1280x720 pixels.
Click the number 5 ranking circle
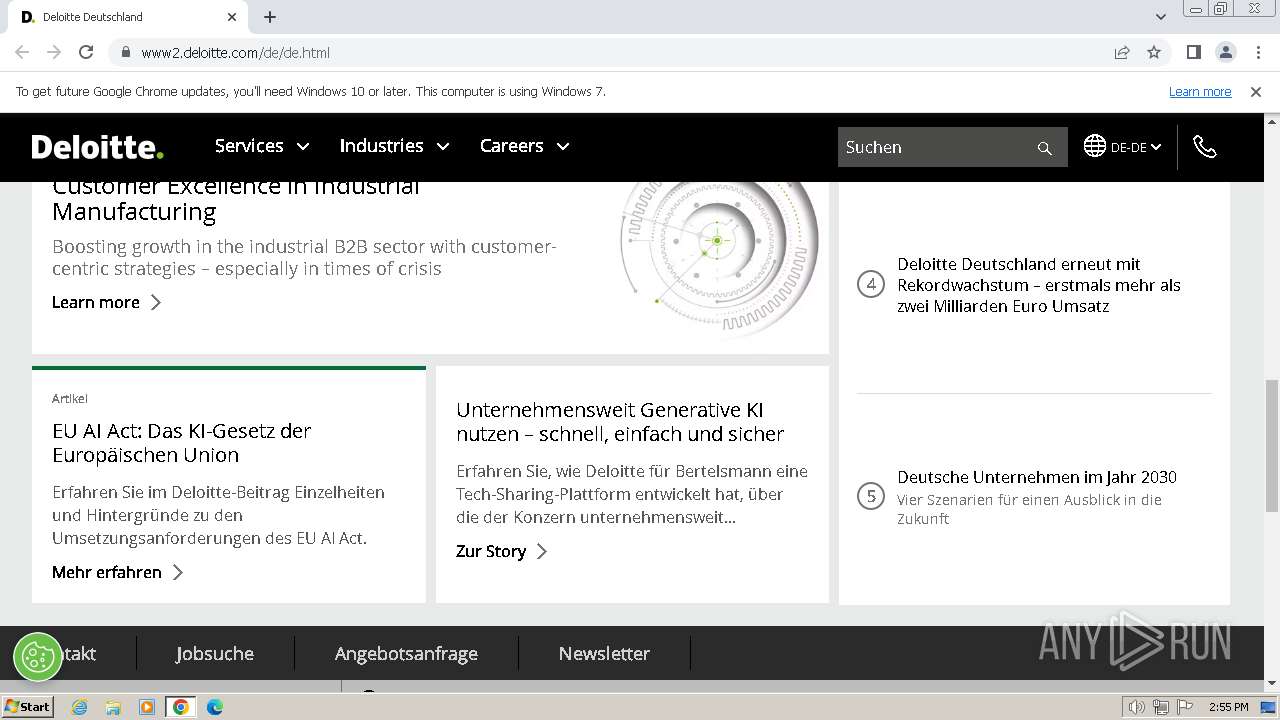click(871, 495)
